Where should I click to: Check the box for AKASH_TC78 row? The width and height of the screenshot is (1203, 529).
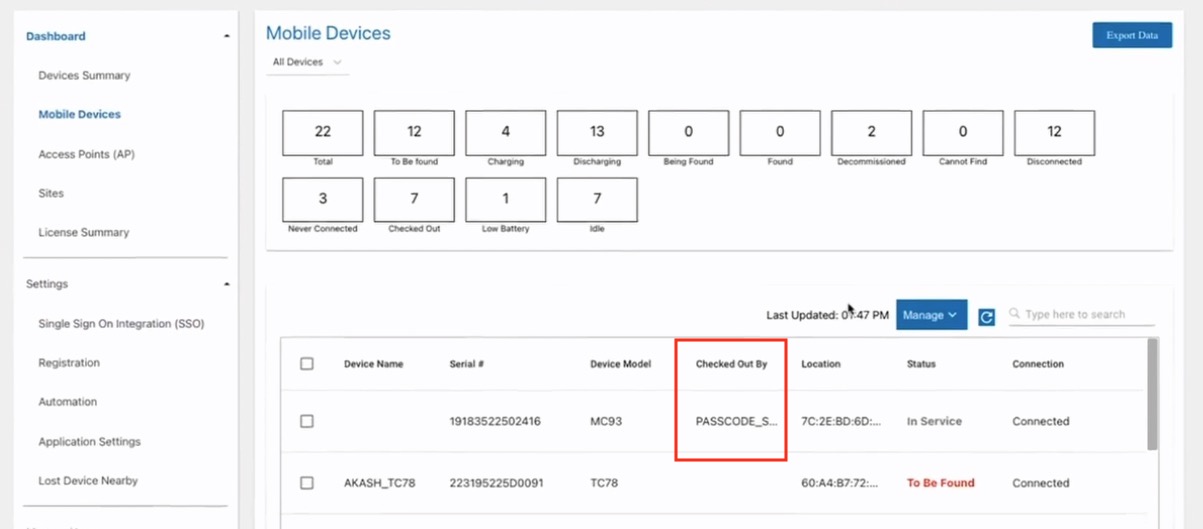click(307, 483)
